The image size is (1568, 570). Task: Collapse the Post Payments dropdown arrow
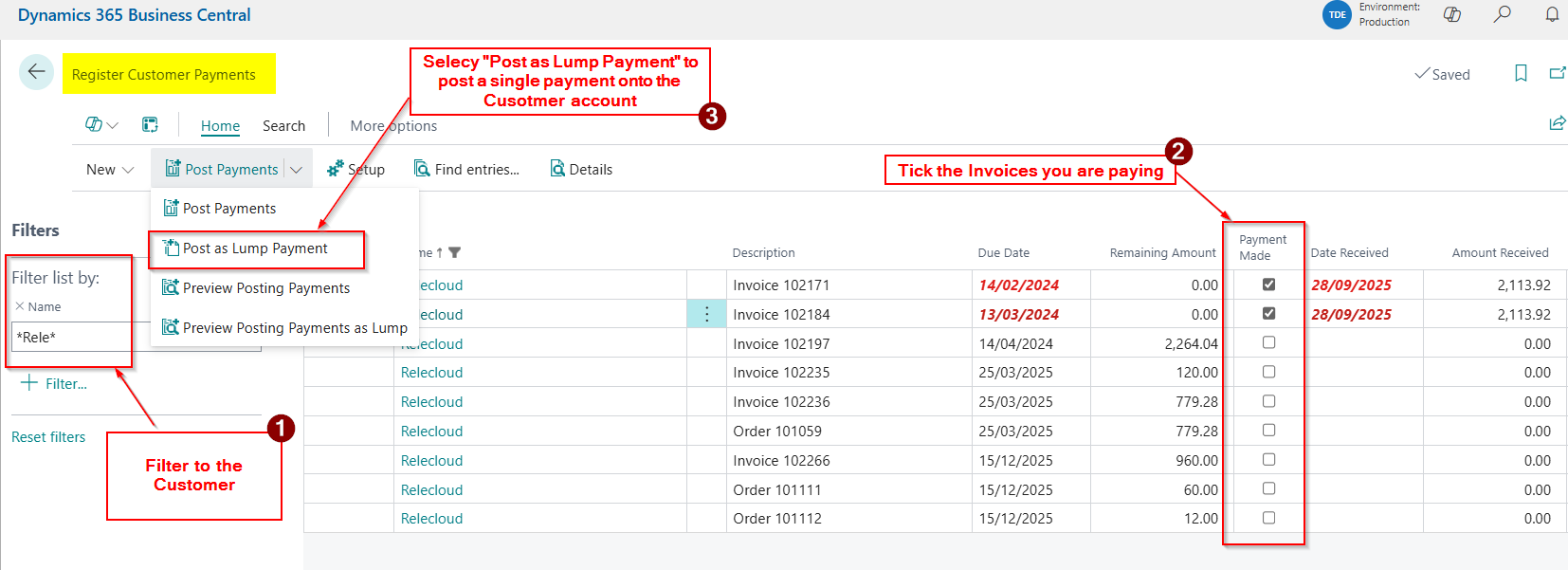(x=296, y=170)
